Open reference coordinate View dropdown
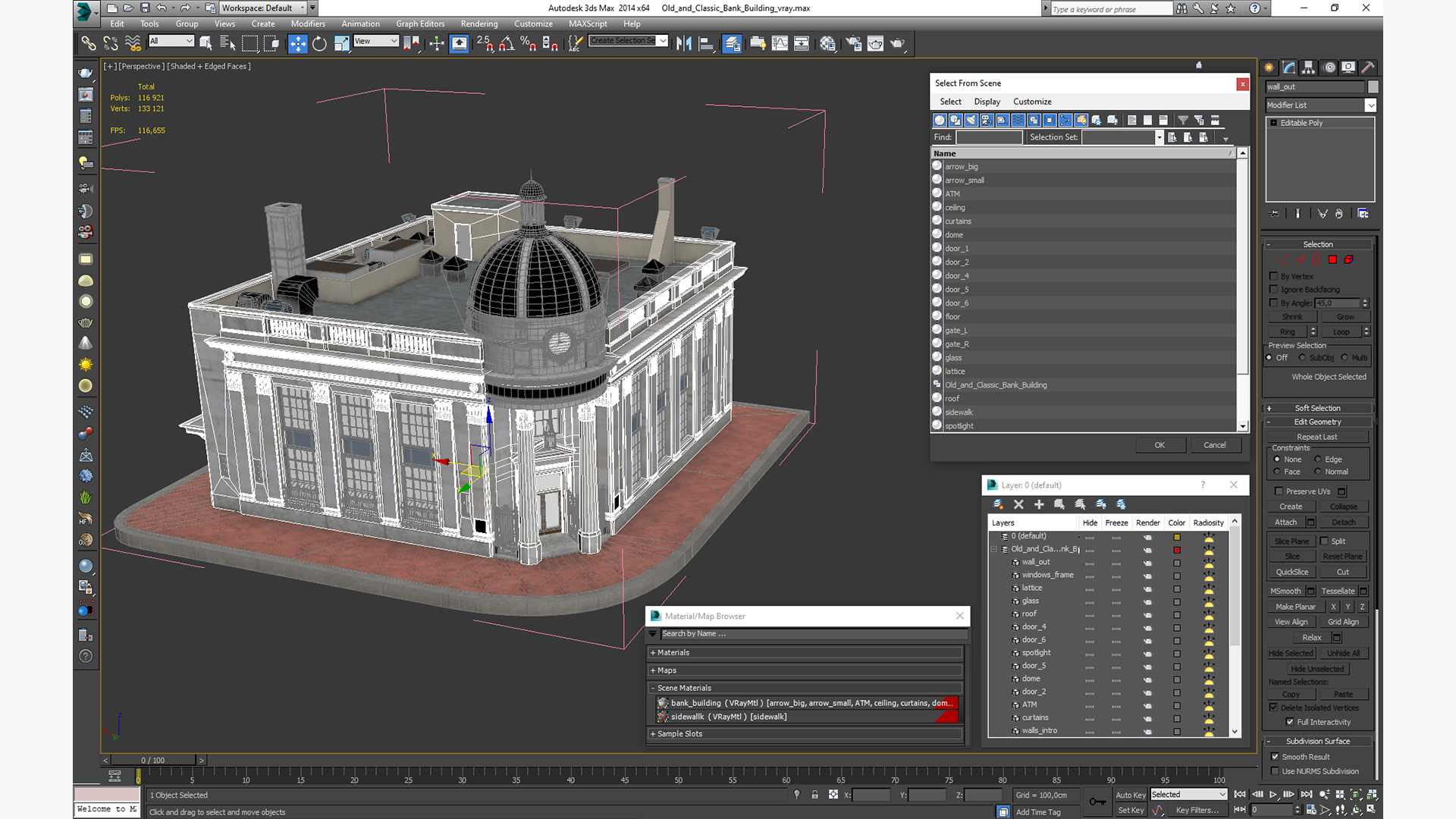The height and width of the screenshot is (819, 1456). coord(376,41)
